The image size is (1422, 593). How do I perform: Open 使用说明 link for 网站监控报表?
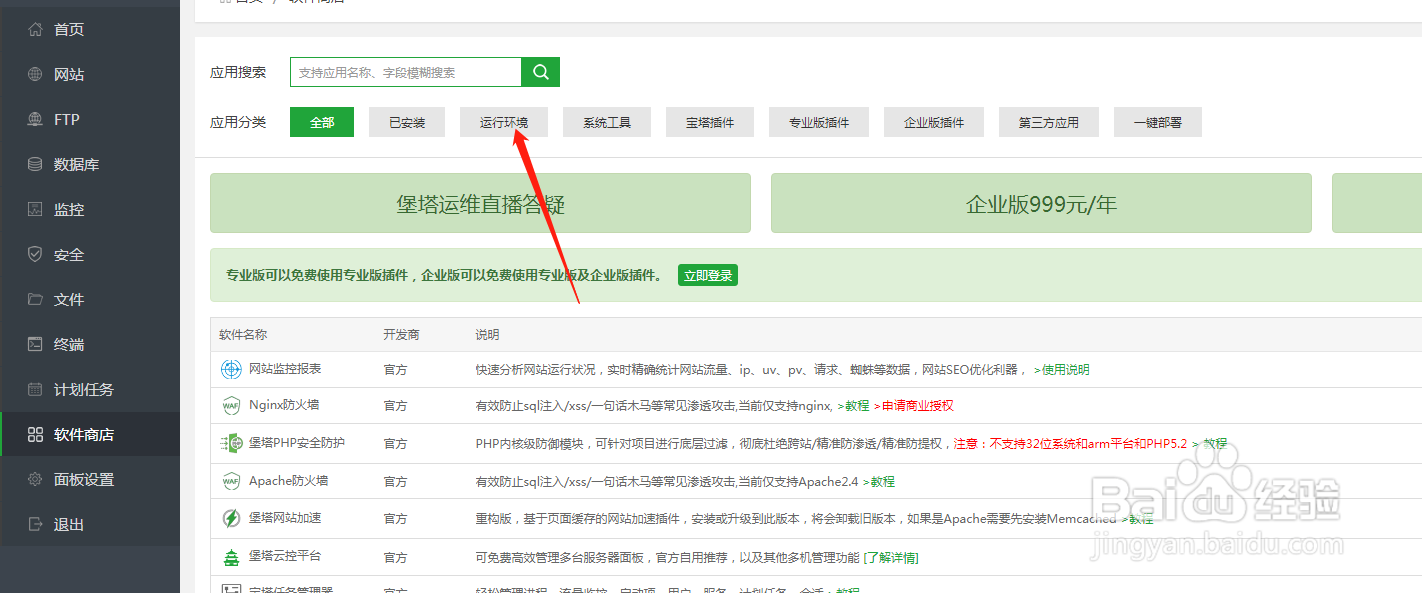[1066, 369]
